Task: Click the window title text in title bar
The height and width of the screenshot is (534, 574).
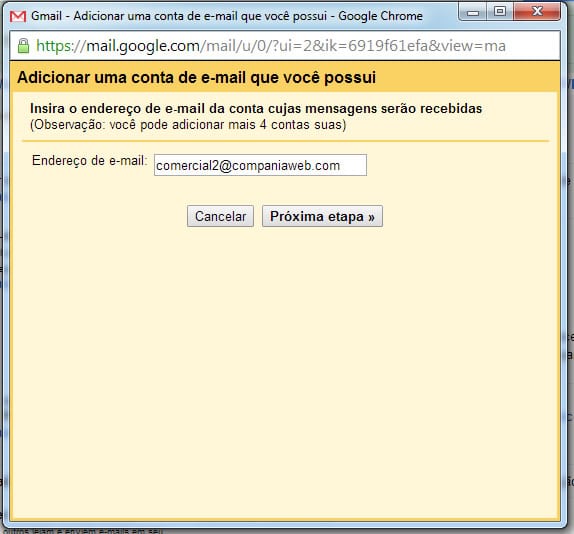Action: coord(227,16)
